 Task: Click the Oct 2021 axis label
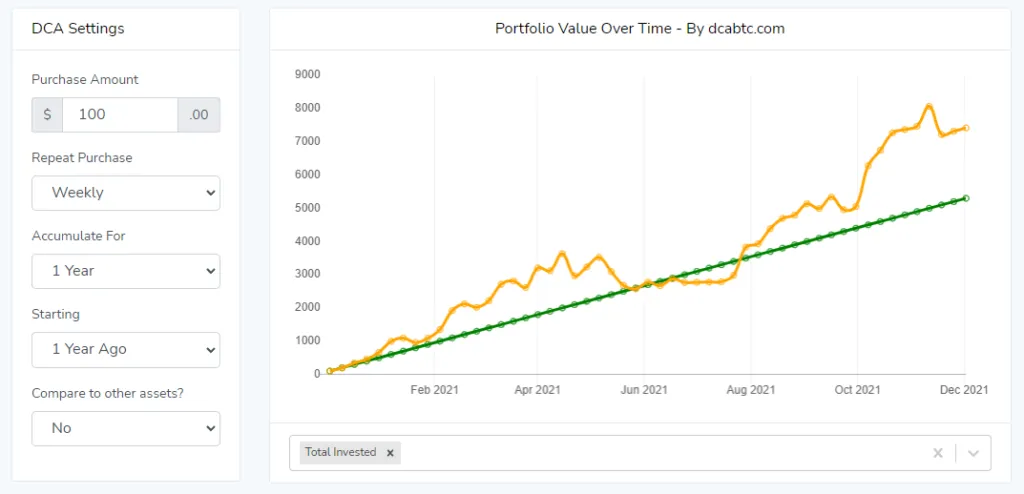point(857,390)
